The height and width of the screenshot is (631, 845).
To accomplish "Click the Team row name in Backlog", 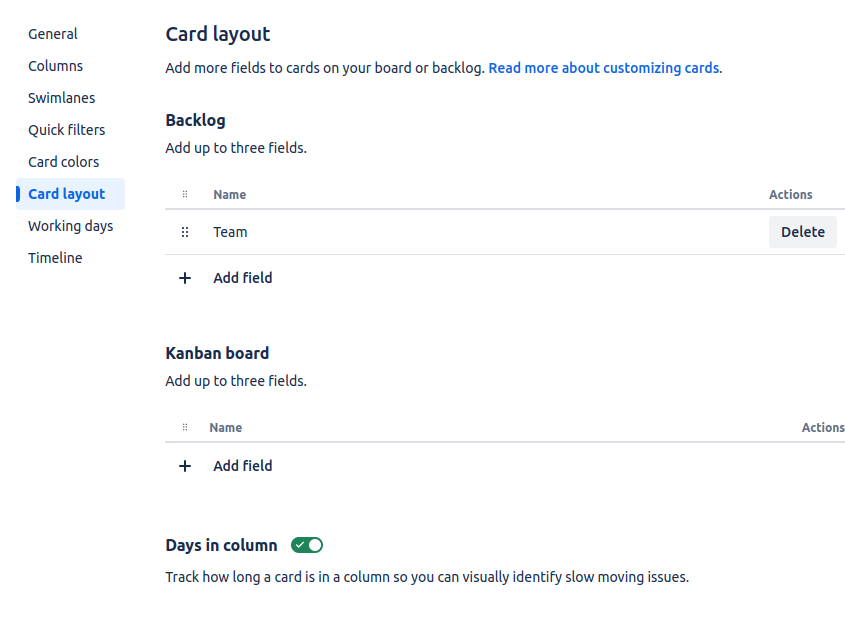I will 230,232.
